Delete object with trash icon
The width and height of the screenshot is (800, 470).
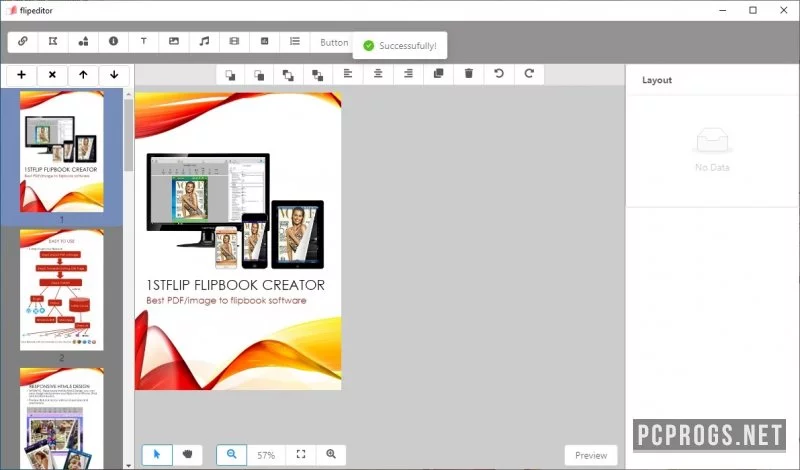pyautogui.click(x=469, y=74)
